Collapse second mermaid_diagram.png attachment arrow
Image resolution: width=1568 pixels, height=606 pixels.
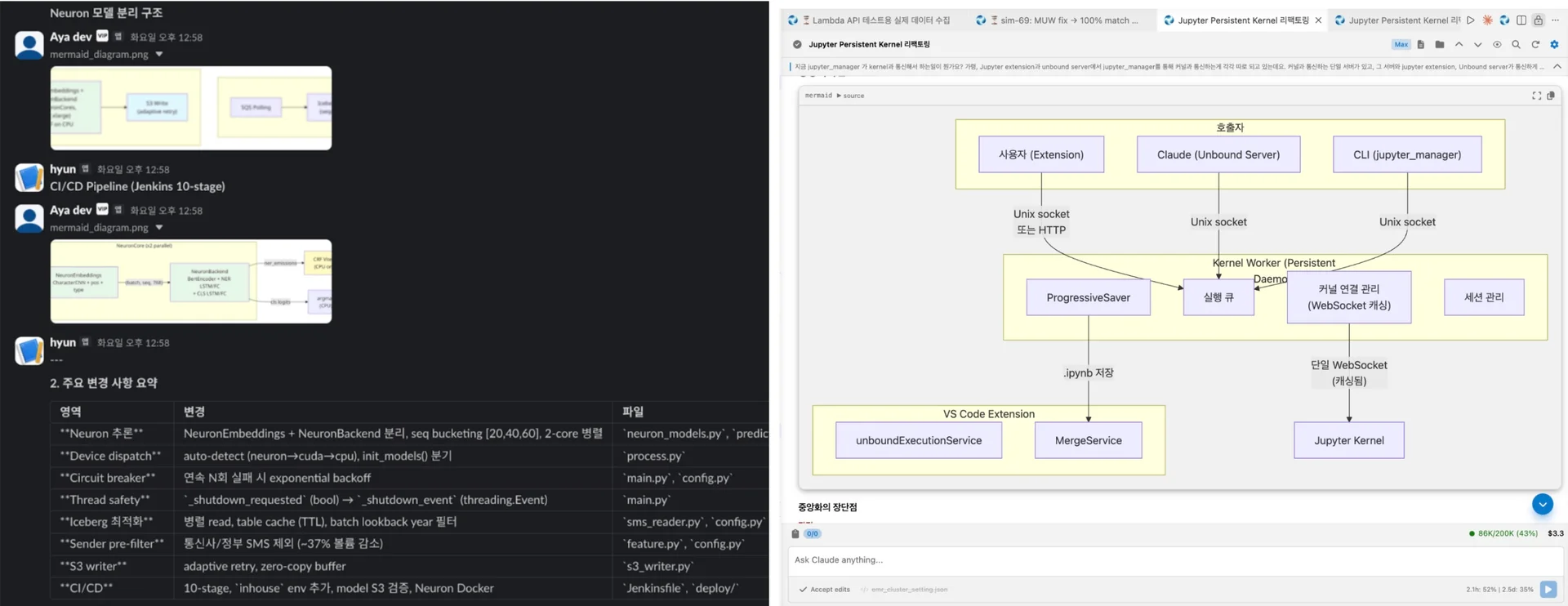(159, 228)
